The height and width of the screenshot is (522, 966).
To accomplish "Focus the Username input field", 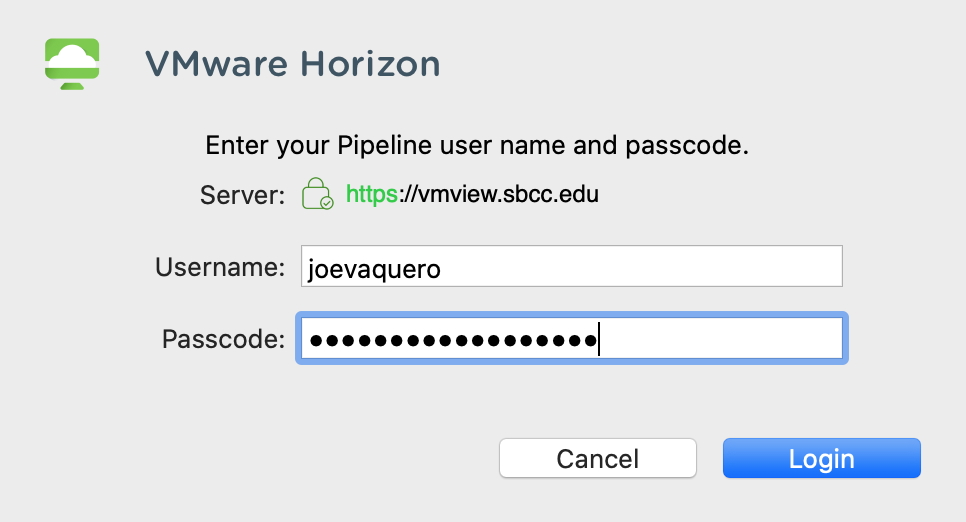I will coord(571,267).
